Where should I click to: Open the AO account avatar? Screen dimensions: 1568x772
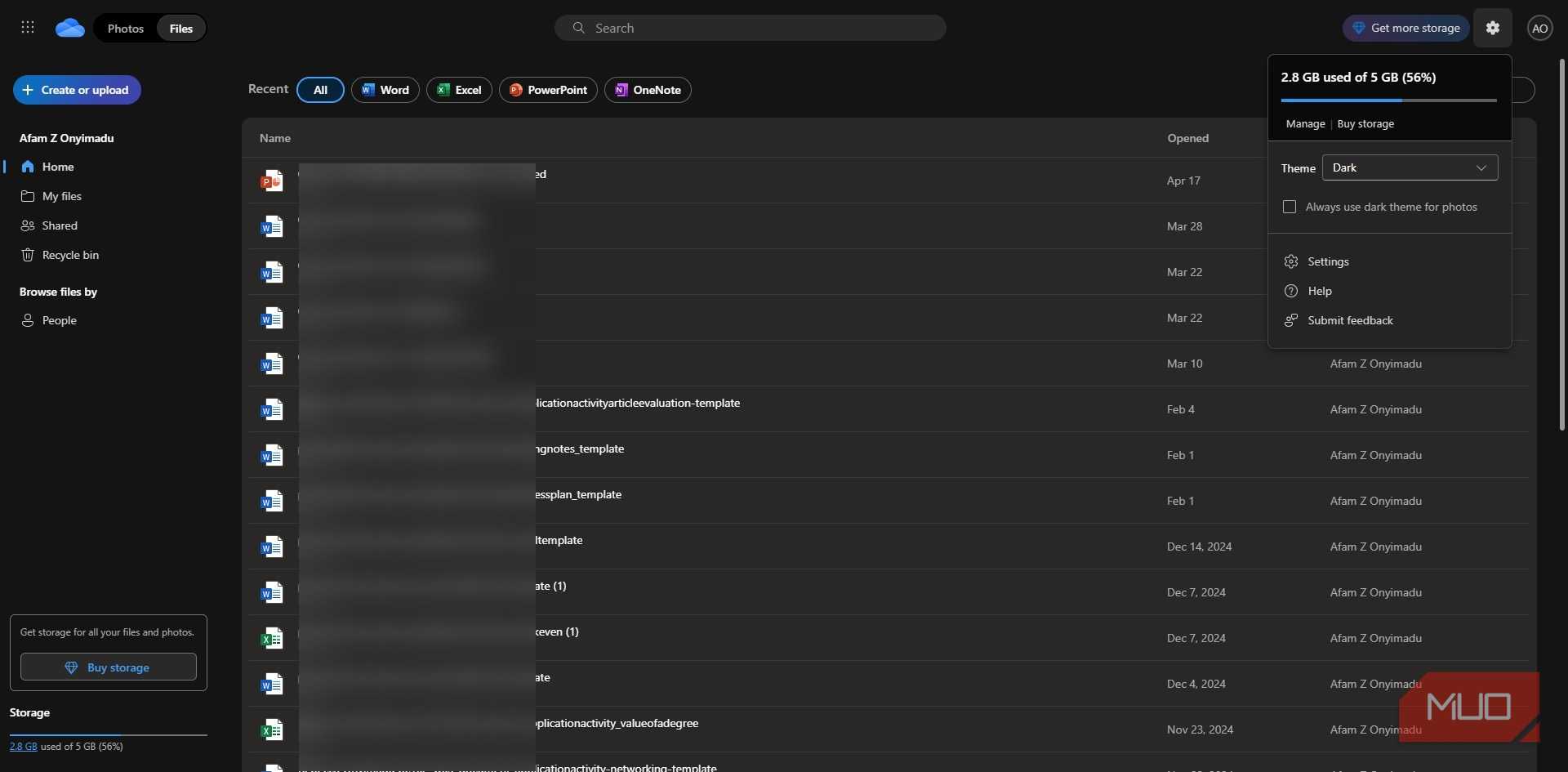(x=1539, y=29)
